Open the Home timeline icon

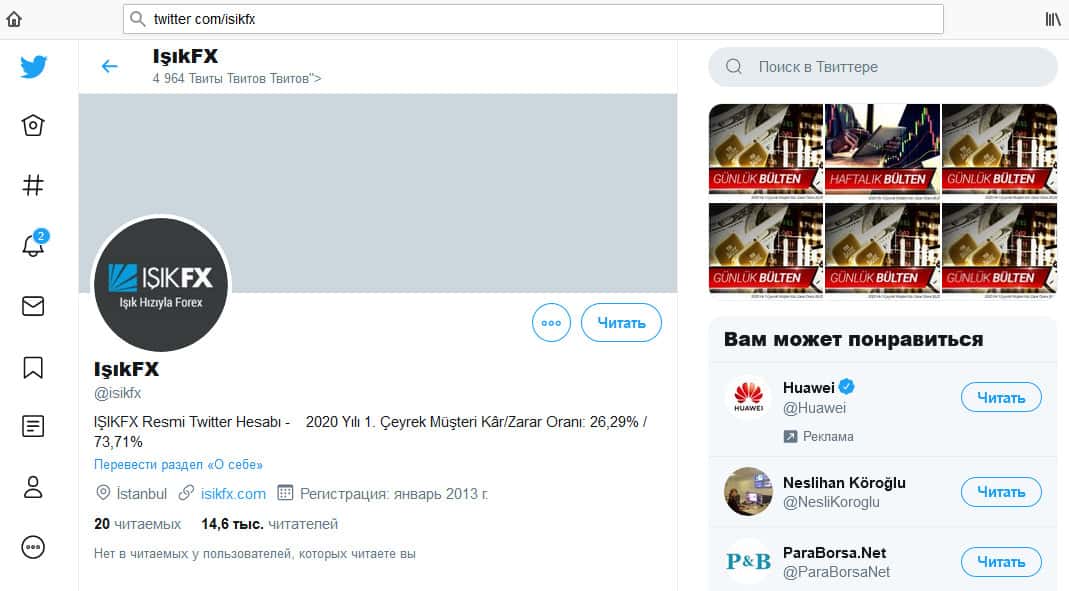point(33,125)
